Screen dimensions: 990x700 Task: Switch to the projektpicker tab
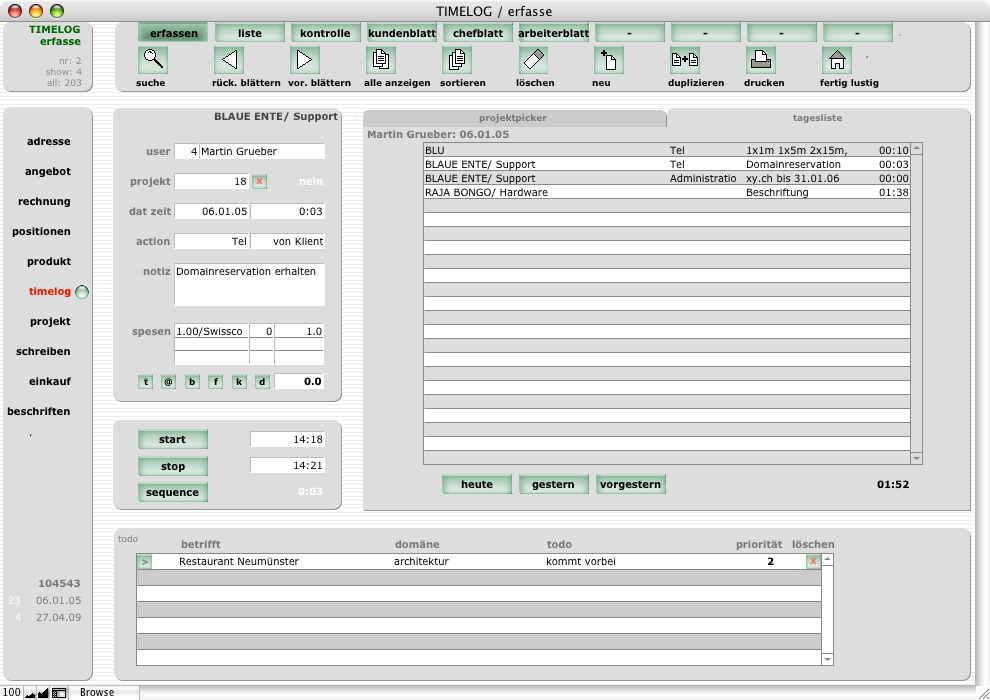[x=513, y=118]
